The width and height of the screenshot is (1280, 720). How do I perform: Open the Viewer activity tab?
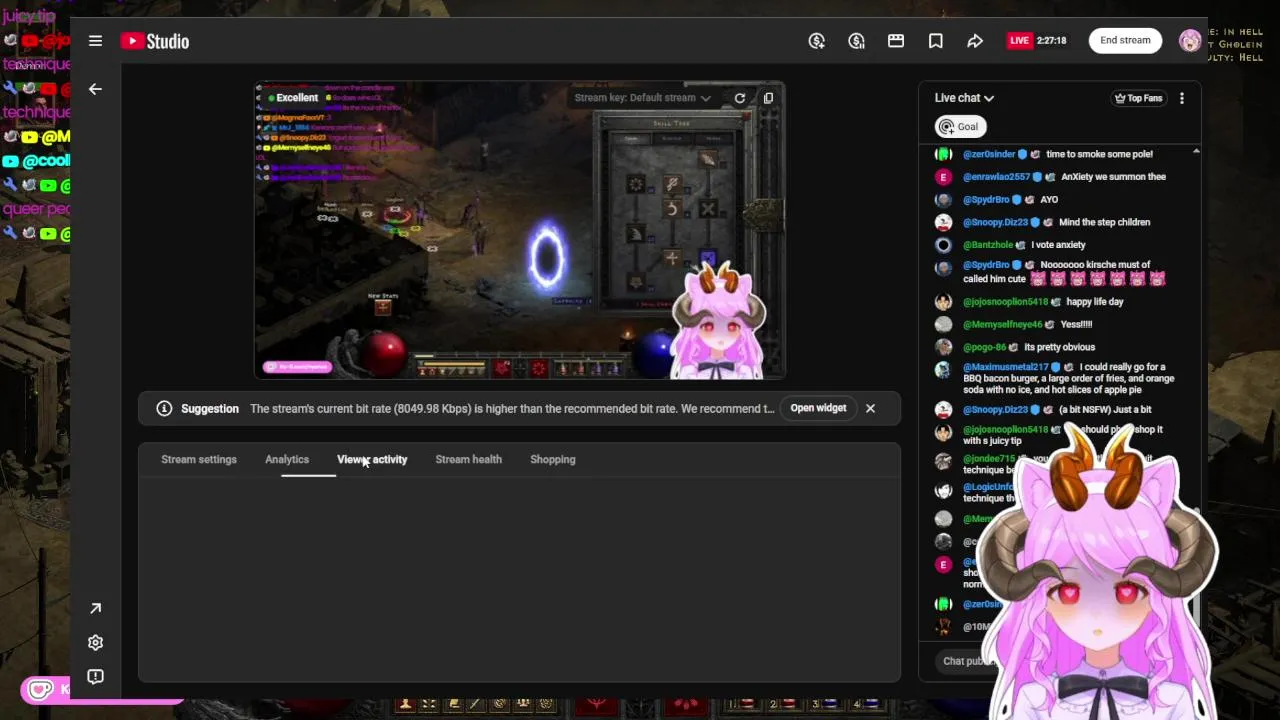(x=372, y=459)
